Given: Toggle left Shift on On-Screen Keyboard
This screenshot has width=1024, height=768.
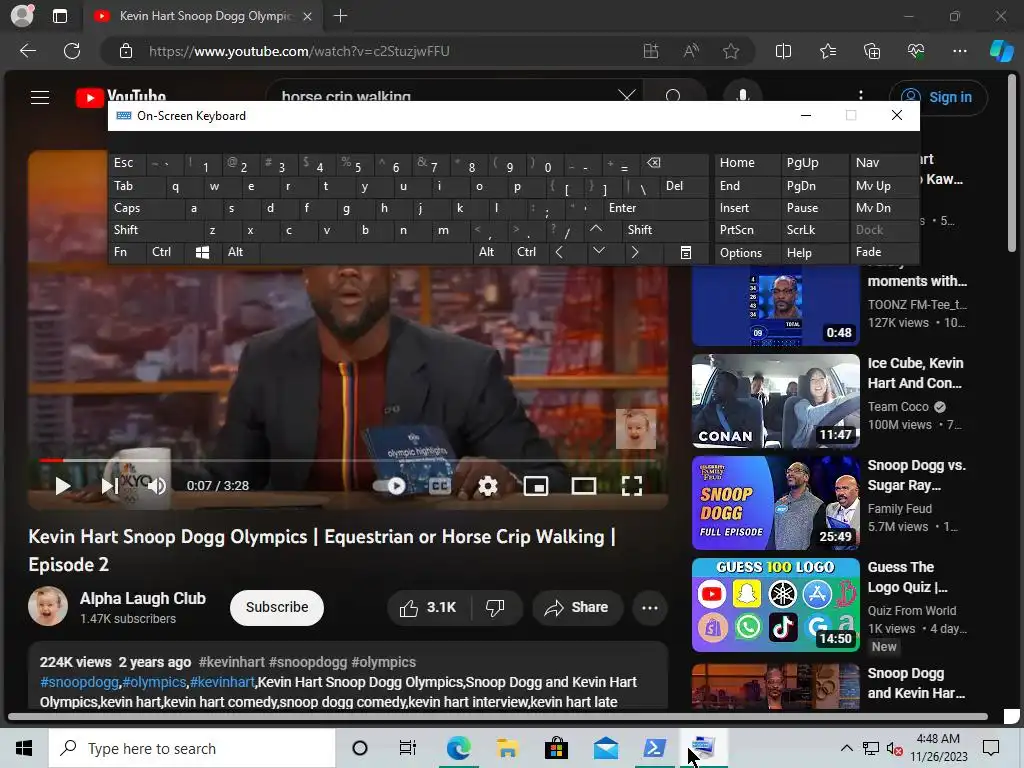Looking at the screenshot, I should point(155,230).
